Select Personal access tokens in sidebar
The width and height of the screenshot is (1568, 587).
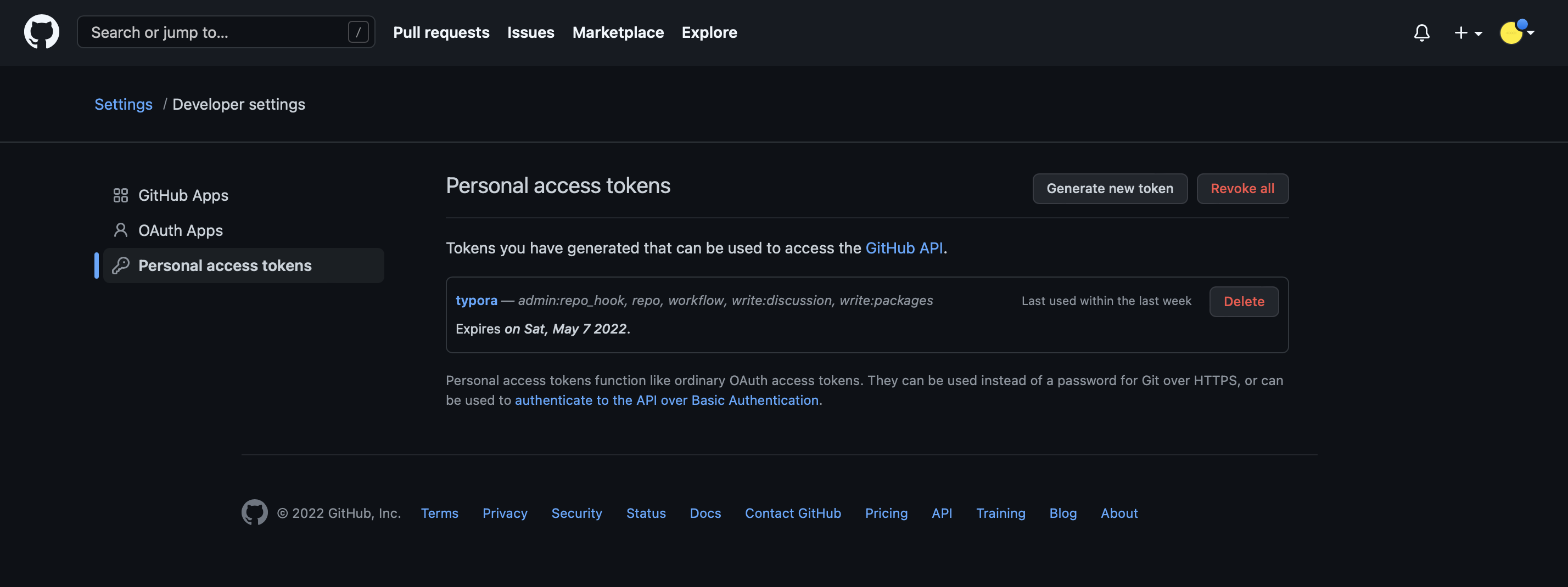point(243,265)
